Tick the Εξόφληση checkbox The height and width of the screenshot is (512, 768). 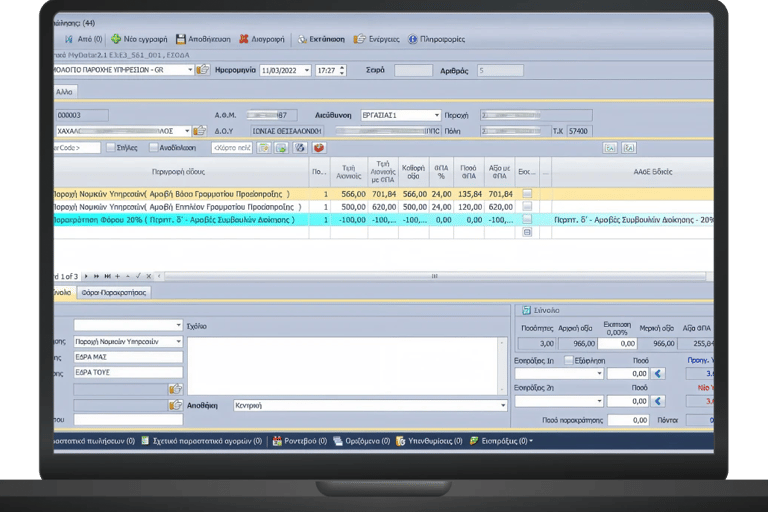569,360
